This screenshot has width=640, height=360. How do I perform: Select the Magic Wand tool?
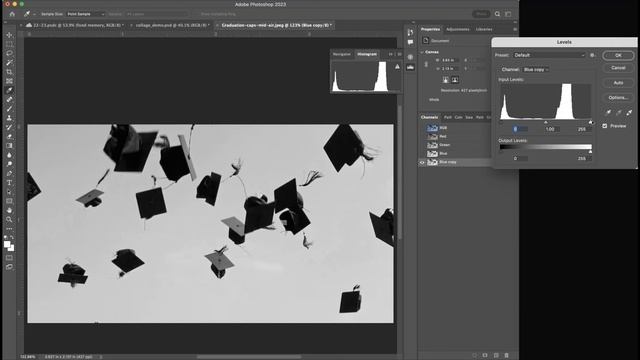(x=9, y=62)
